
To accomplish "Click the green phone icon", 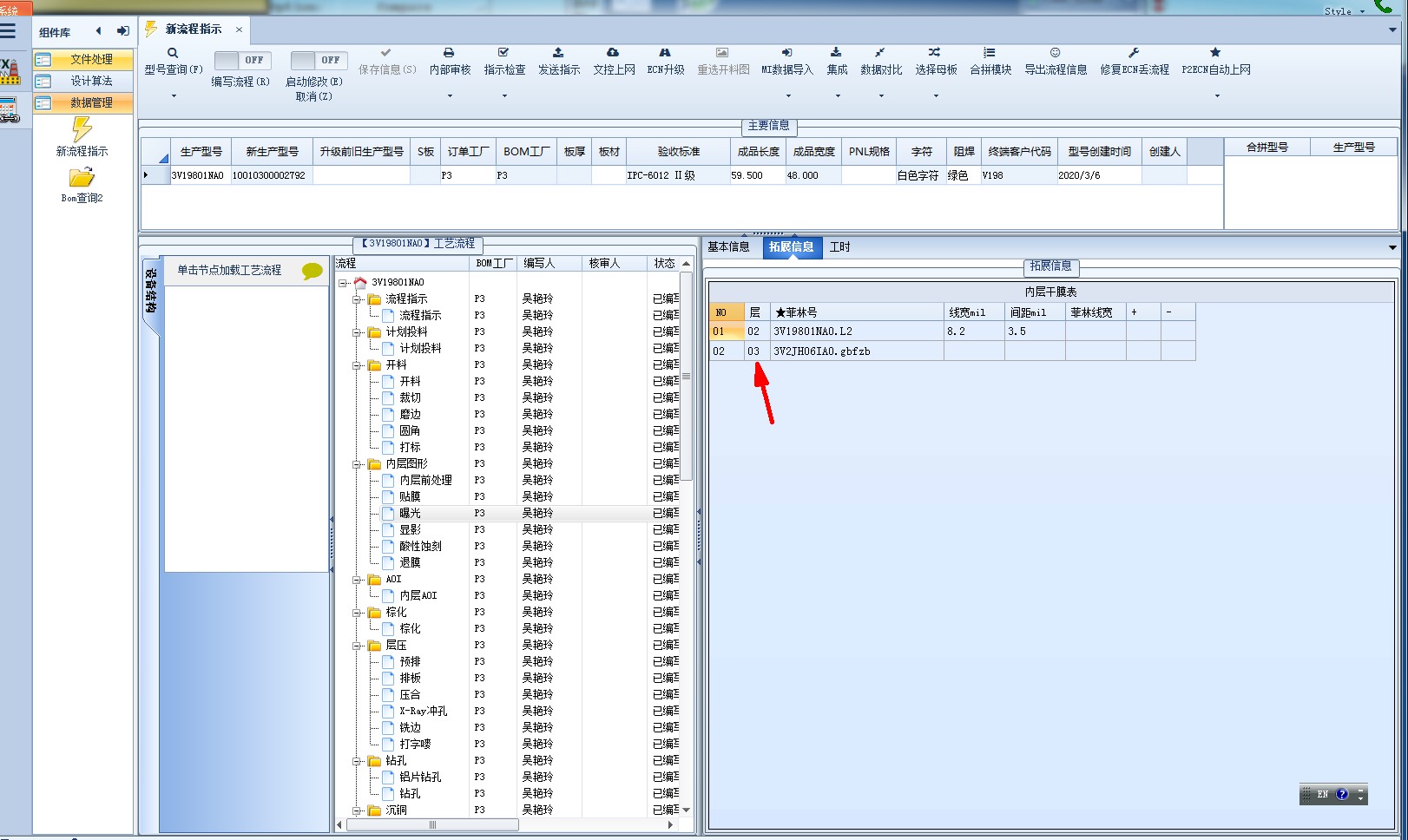I will 1384,6.
